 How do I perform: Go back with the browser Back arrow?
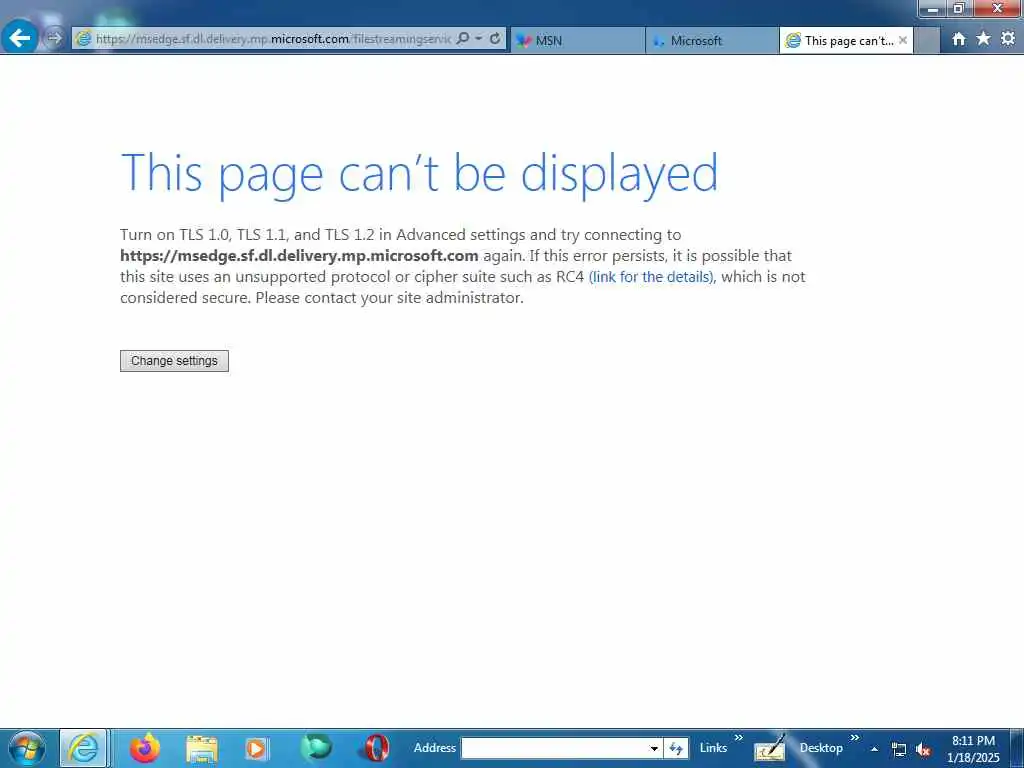click(20, 38)
